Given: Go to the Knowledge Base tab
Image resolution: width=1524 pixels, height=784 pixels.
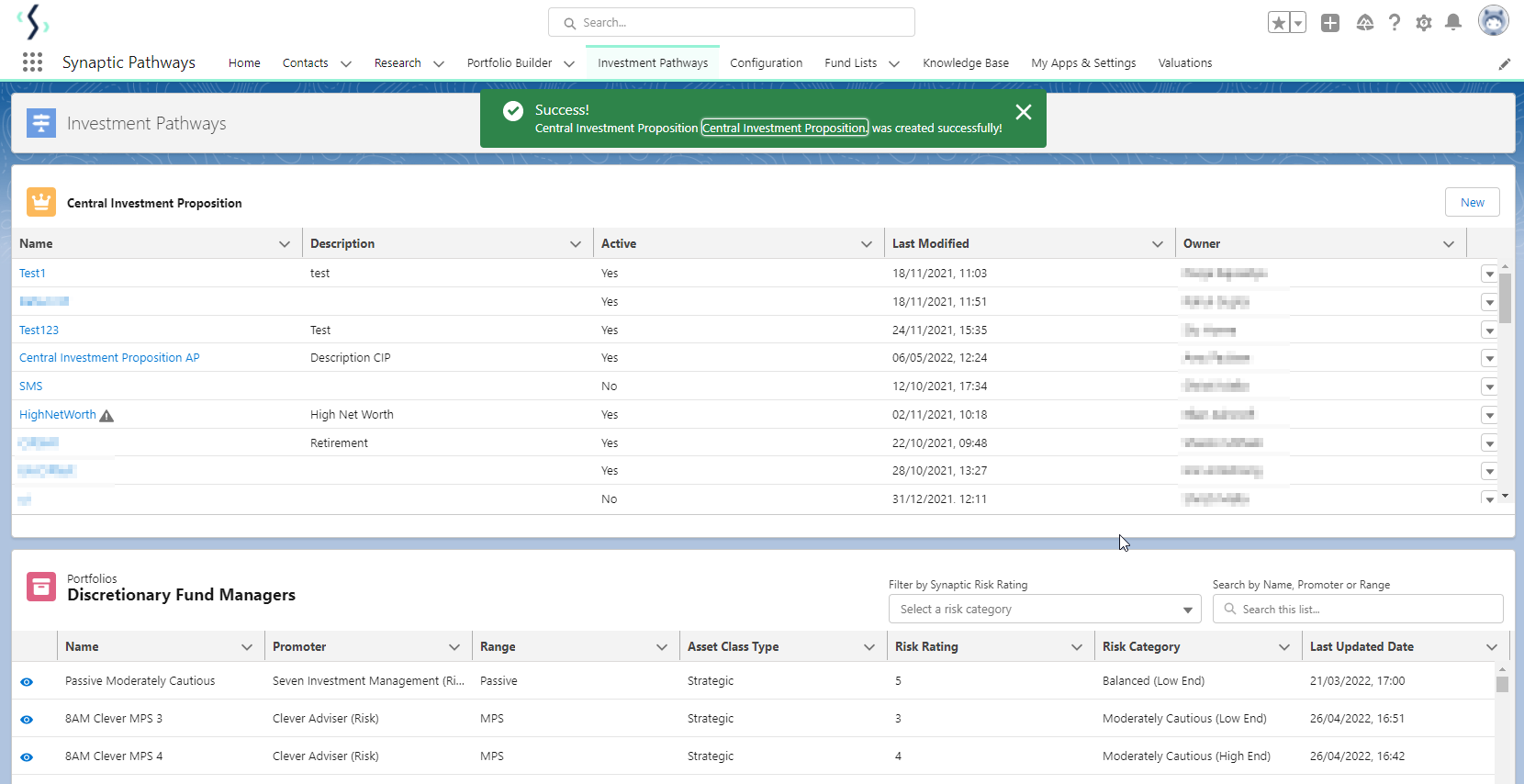Looking at the screenshot, I should coord(965,63).
